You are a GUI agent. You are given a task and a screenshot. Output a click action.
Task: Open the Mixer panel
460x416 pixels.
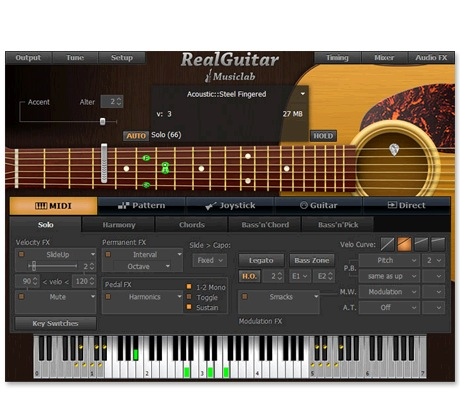click(384, 58)
